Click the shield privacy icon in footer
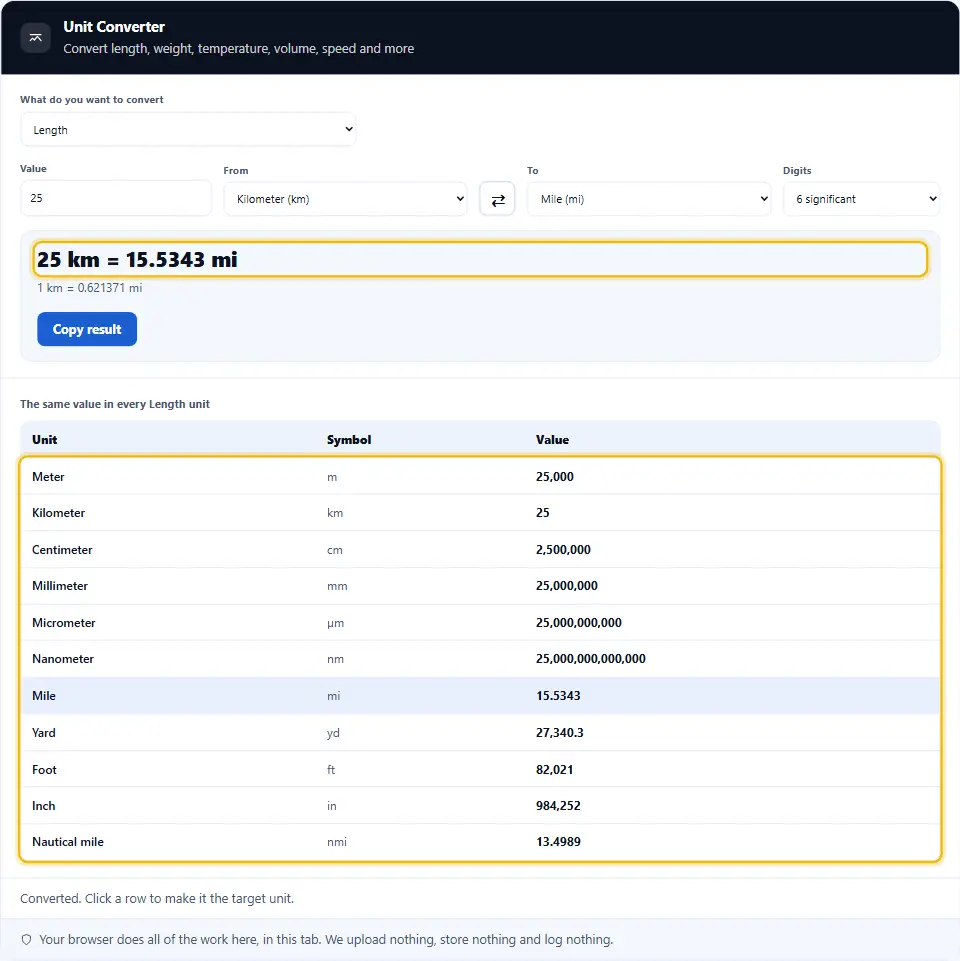The width and height of the screenshot is (960, 961). pyautogui.click(x=26, y=940)
